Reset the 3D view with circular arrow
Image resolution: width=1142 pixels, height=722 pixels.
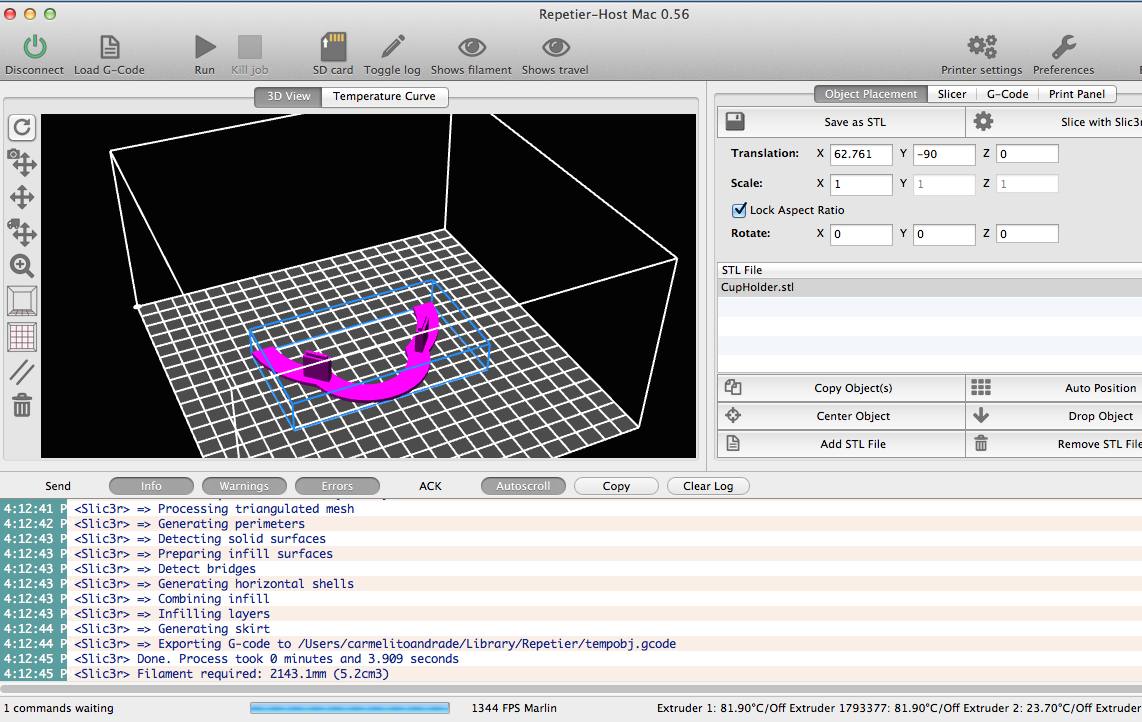tap(22, 127)
